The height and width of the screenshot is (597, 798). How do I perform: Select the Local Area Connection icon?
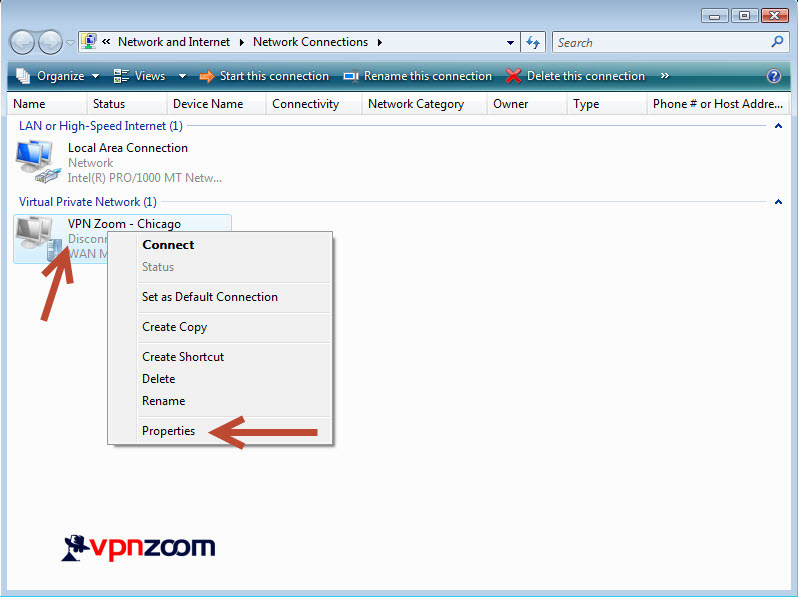(x=36, y=162)
